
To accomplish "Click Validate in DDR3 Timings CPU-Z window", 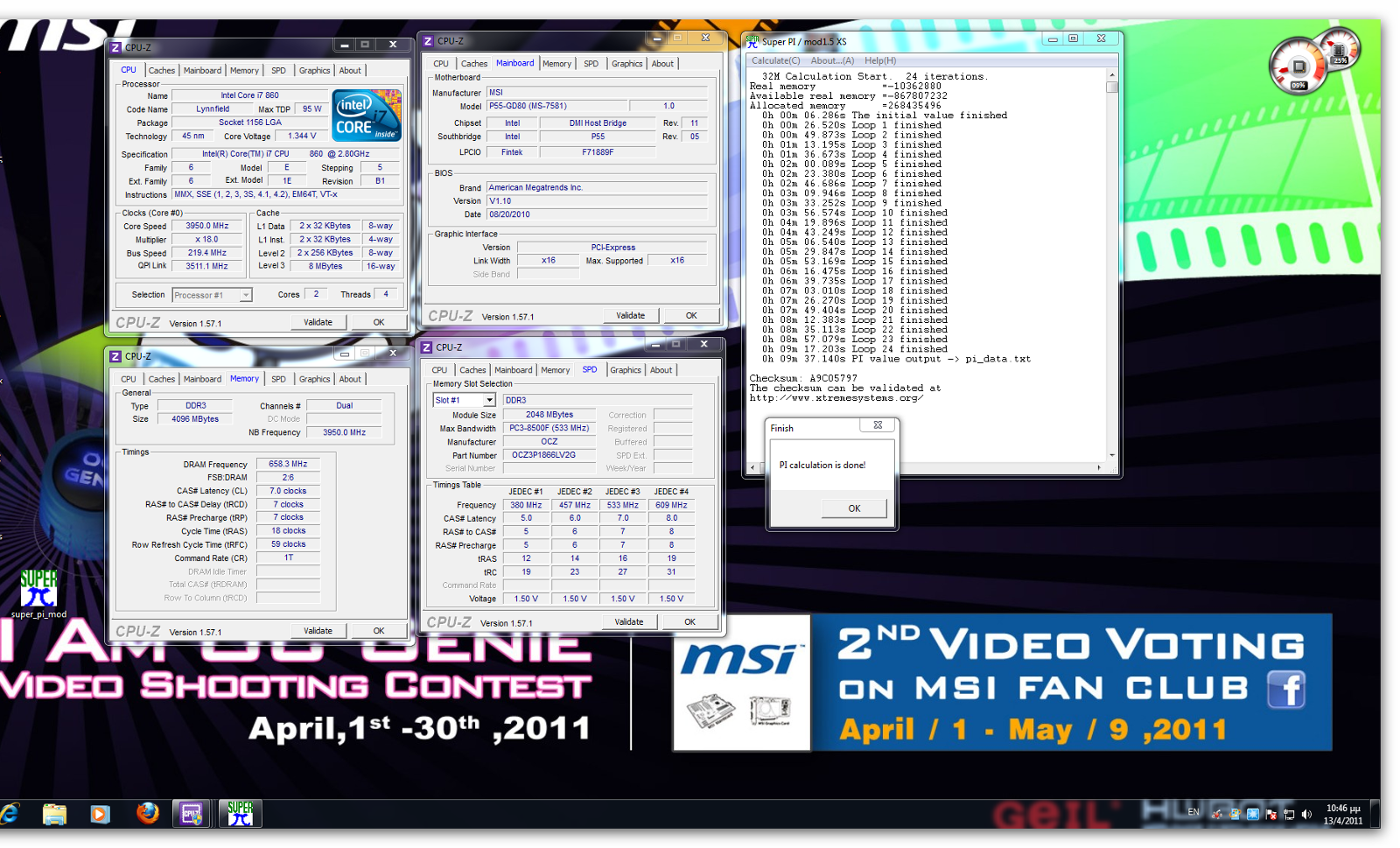I will tap(318, 630).
